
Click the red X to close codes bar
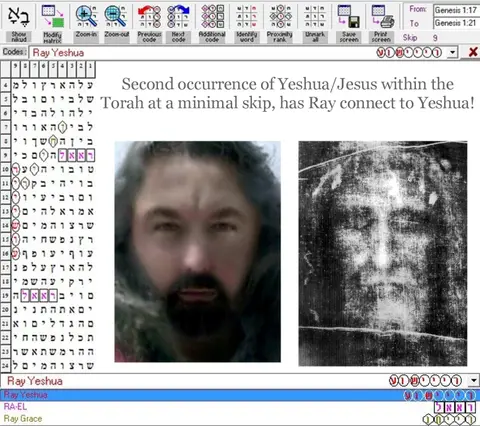[x=473, y=52]
